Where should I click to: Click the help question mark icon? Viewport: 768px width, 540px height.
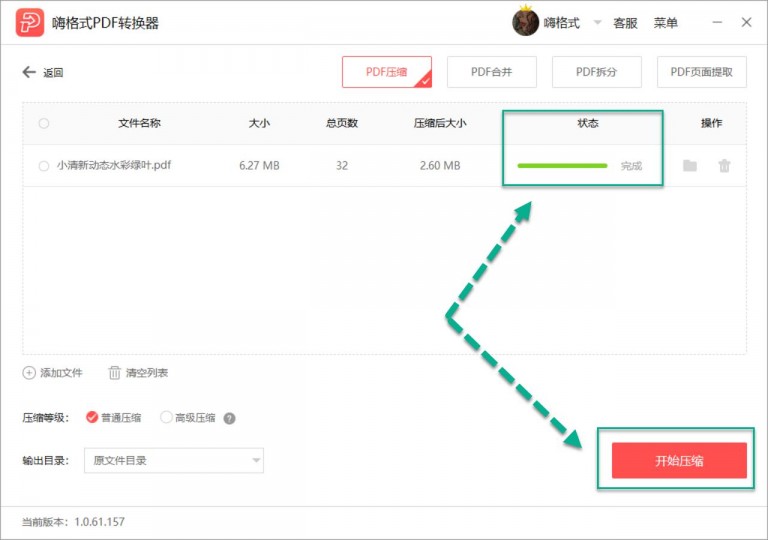click(x=229, y=418)
